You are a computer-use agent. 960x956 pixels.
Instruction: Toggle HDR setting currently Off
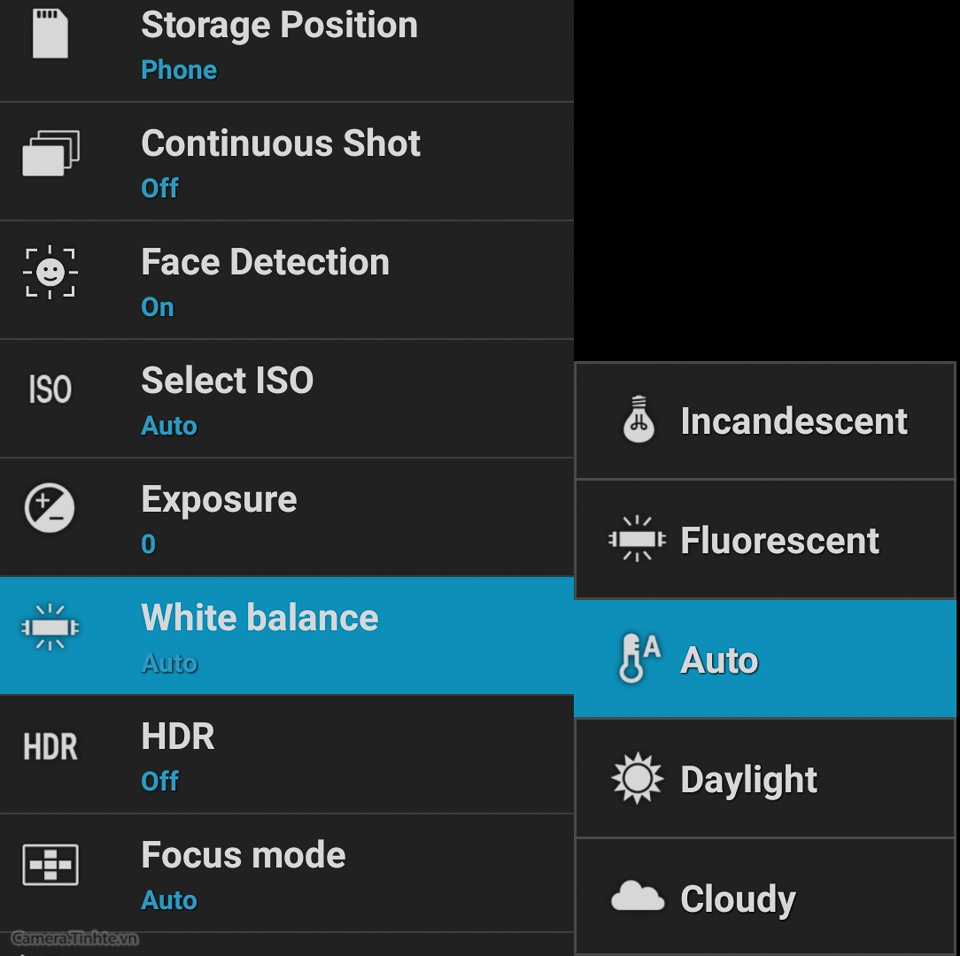click(287, 755)
